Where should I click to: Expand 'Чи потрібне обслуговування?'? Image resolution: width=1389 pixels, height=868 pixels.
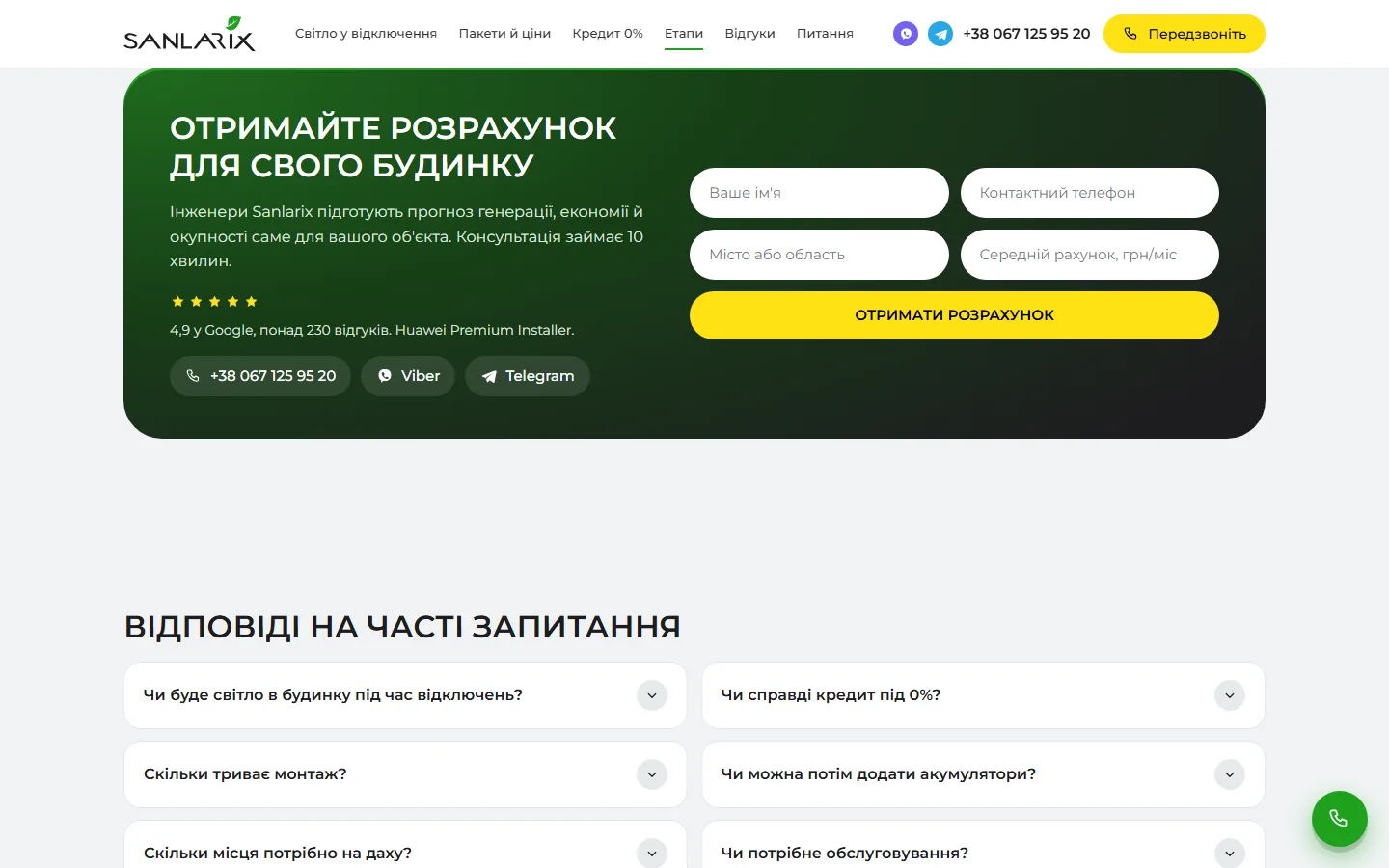(983, 853)
